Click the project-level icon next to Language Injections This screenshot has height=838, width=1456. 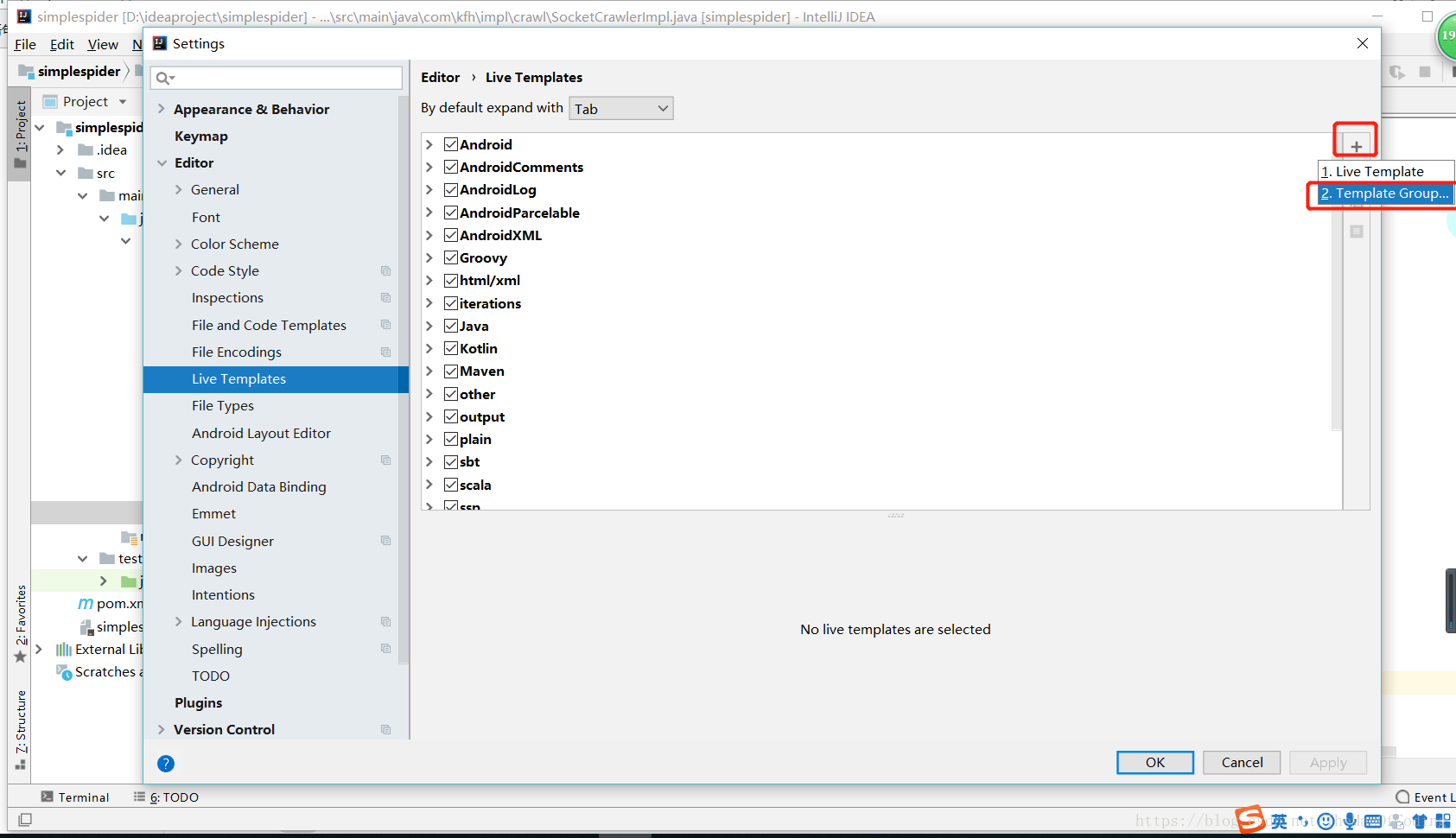(x=386, y=622)
